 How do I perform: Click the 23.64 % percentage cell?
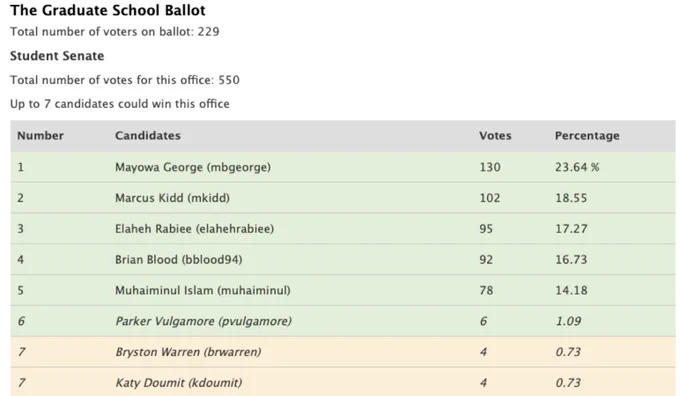pos(577,167)
